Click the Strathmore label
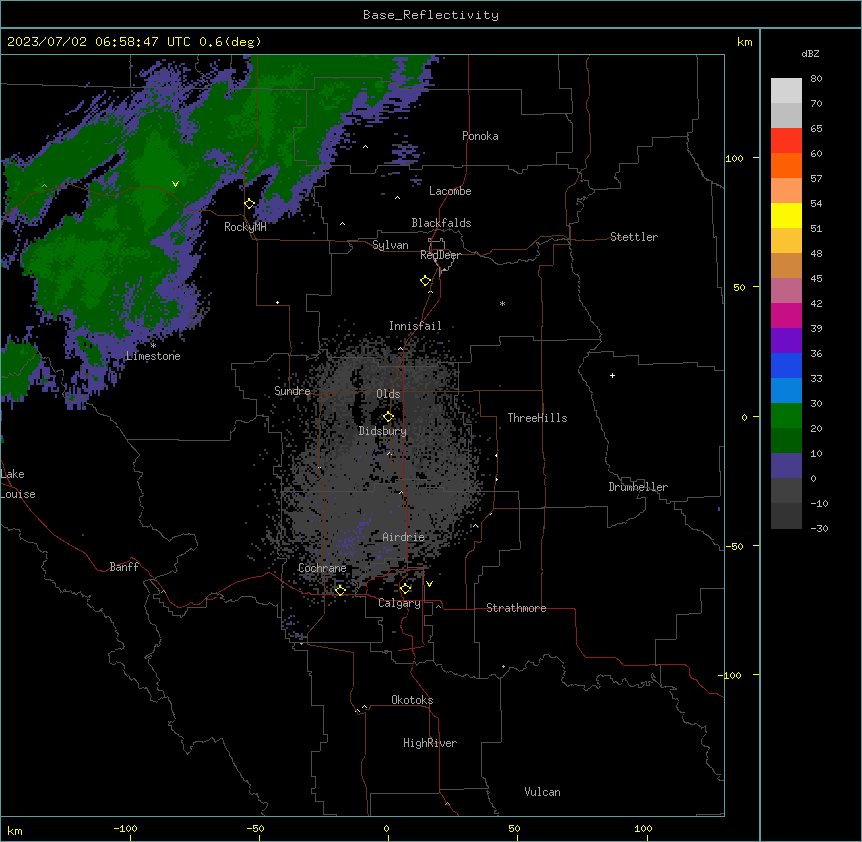This screenshot has width=862, height=842. (x=516, y=608)
